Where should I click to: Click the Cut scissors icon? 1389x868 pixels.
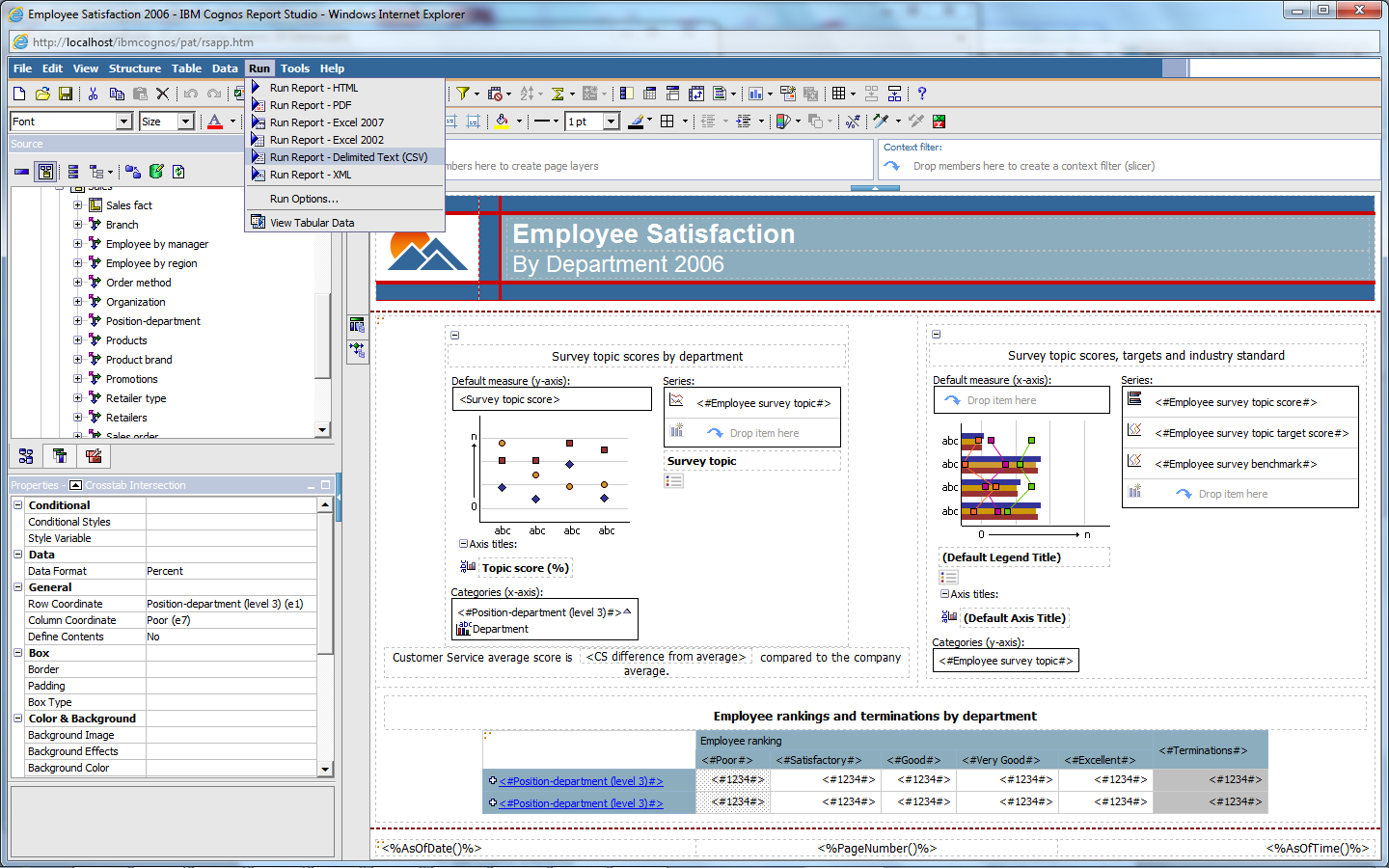point(93,94)
